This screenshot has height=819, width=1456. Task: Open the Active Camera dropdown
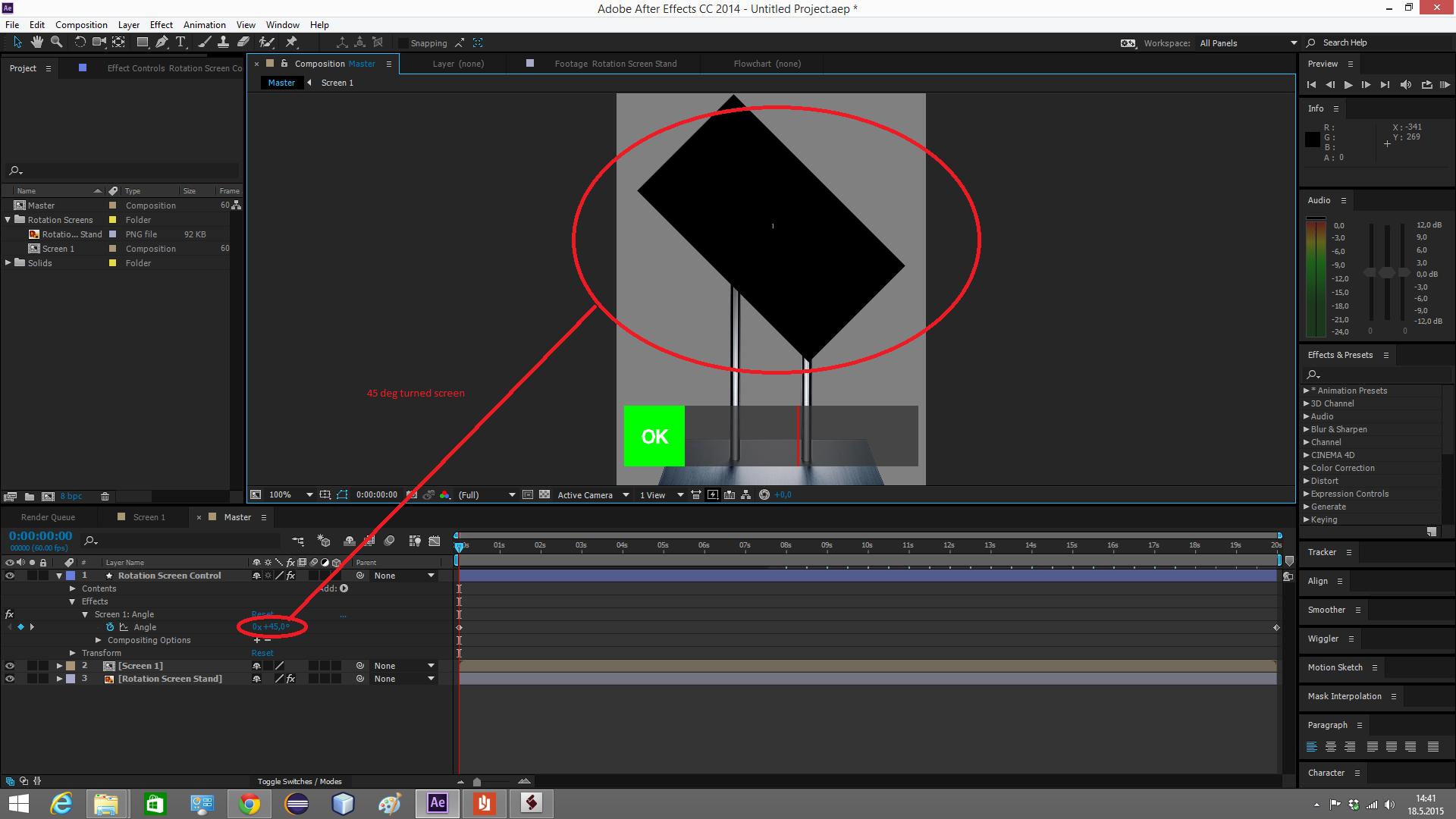[x=592, y=494]
